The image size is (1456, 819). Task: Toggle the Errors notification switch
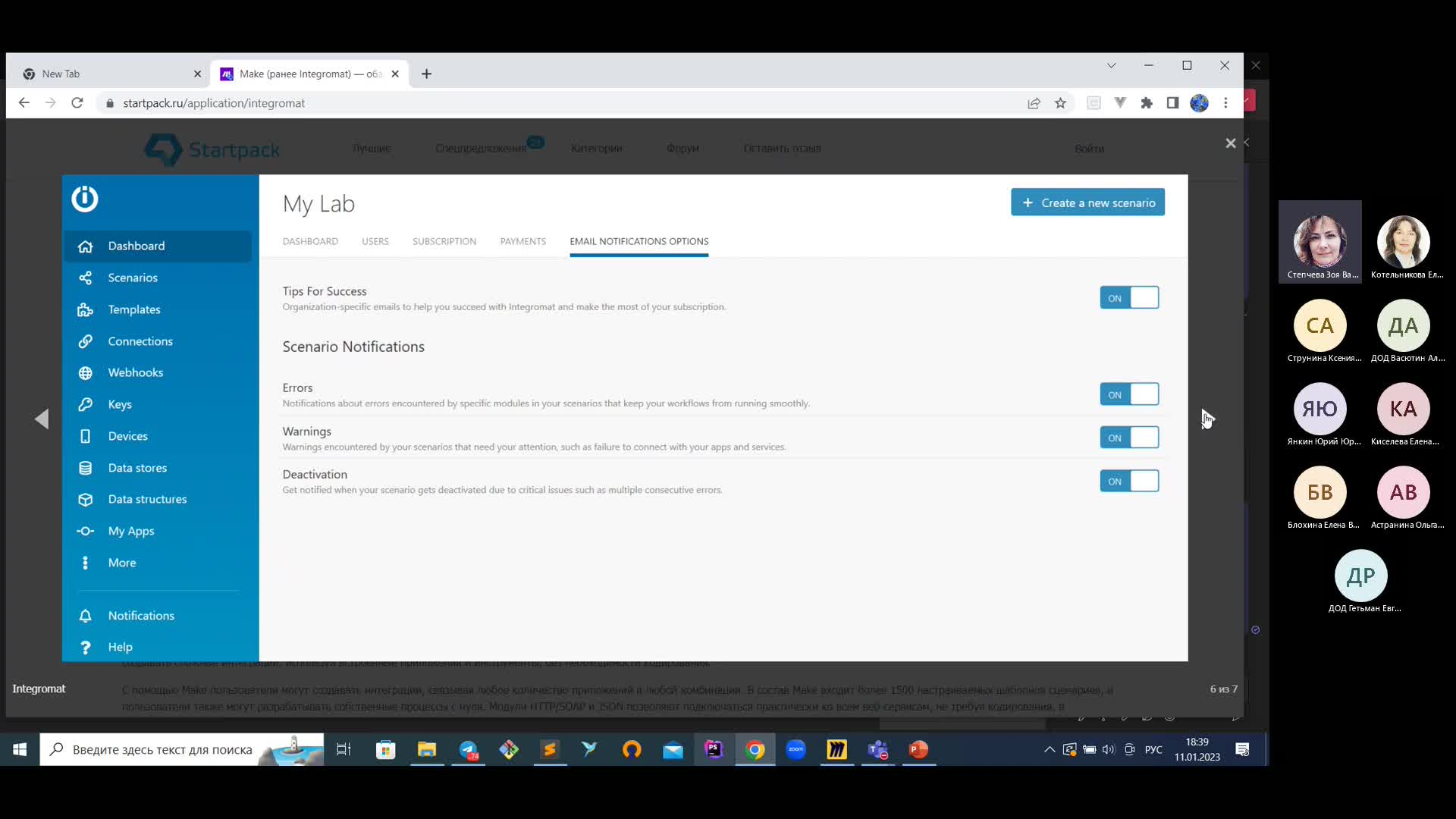(x=1129, y=394)
